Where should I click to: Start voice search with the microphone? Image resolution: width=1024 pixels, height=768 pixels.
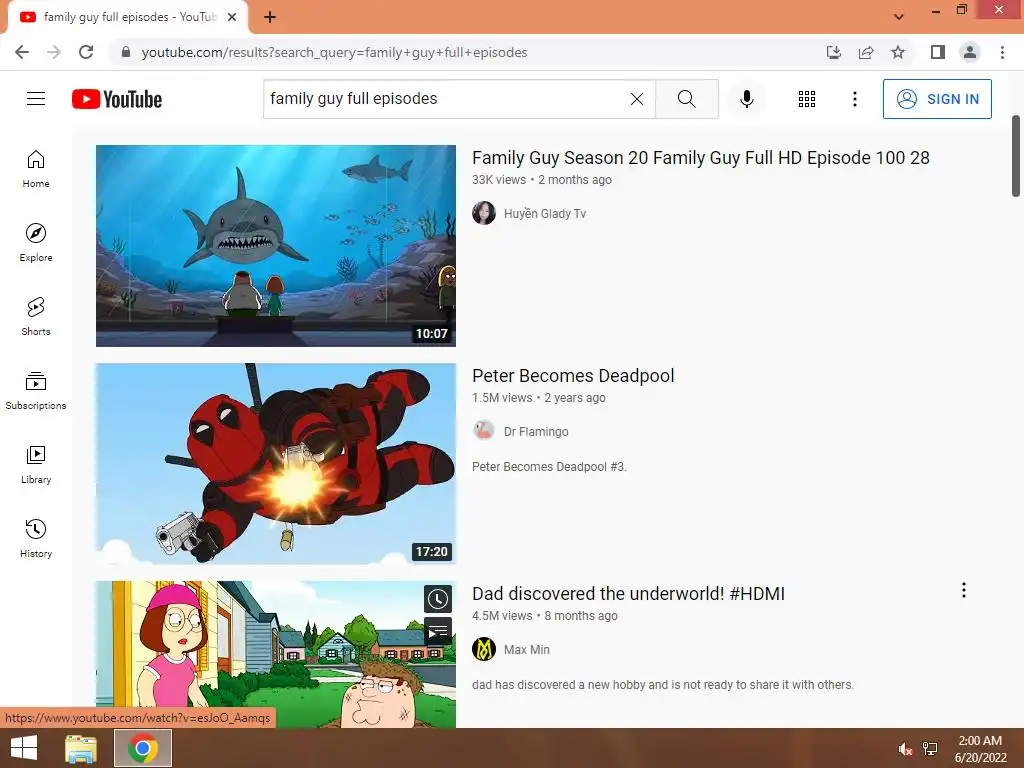(x=746, y=99)
